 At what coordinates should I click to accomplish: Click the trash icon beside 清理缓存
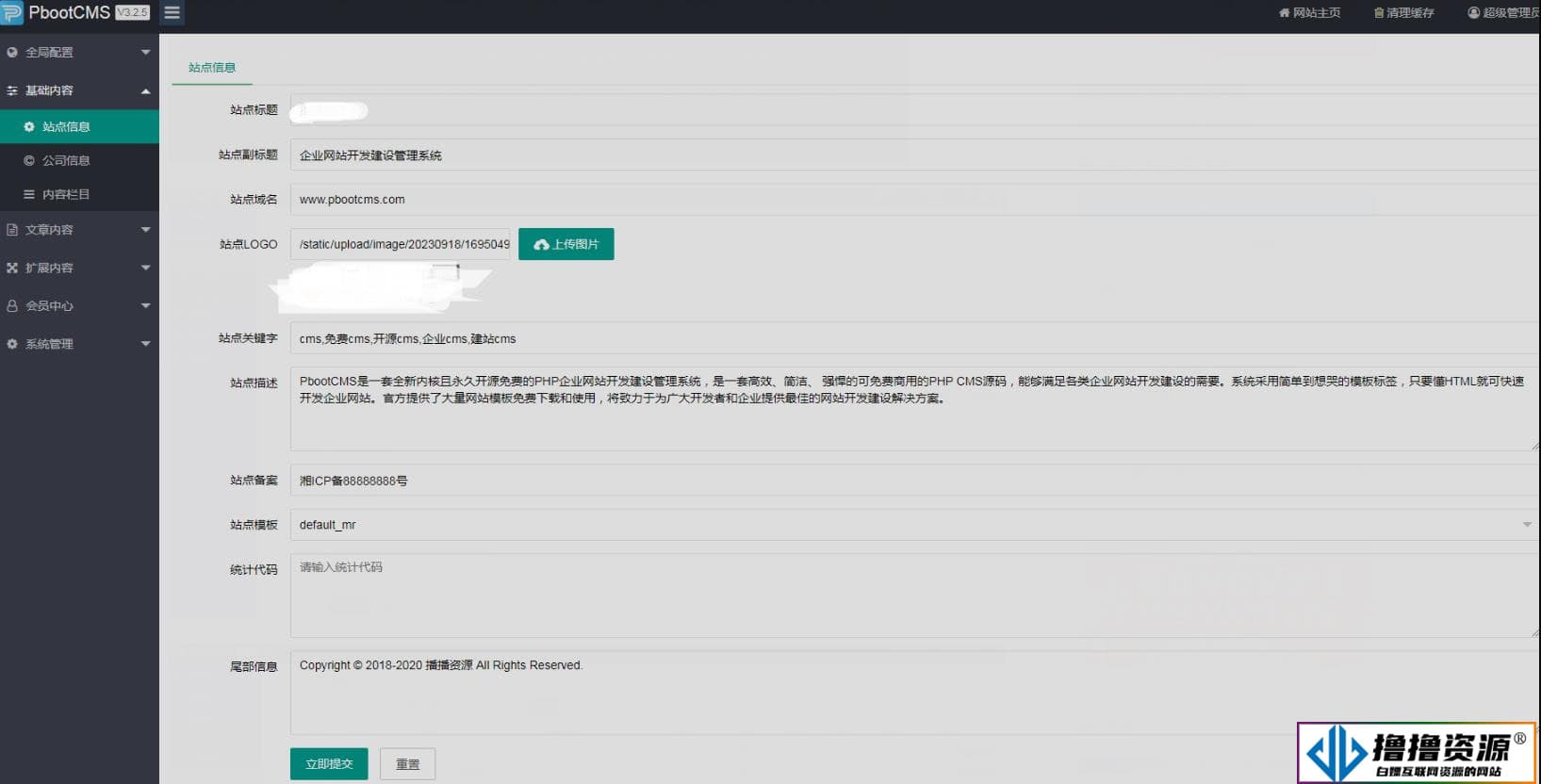1379,13
